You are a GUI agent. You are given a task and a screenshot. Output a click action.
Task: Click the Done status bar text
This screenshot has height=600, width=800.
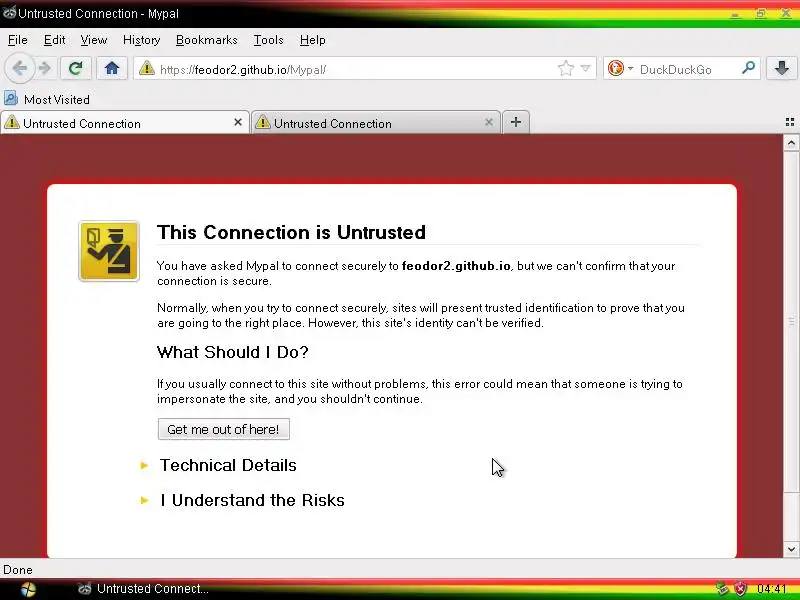click(18, 570)
